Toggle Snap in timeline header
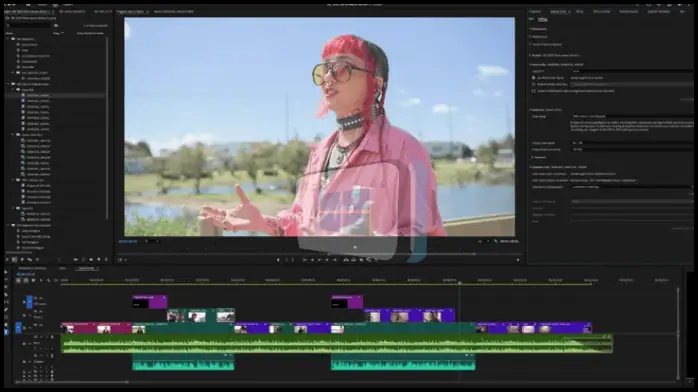 (x=26, y=280)
